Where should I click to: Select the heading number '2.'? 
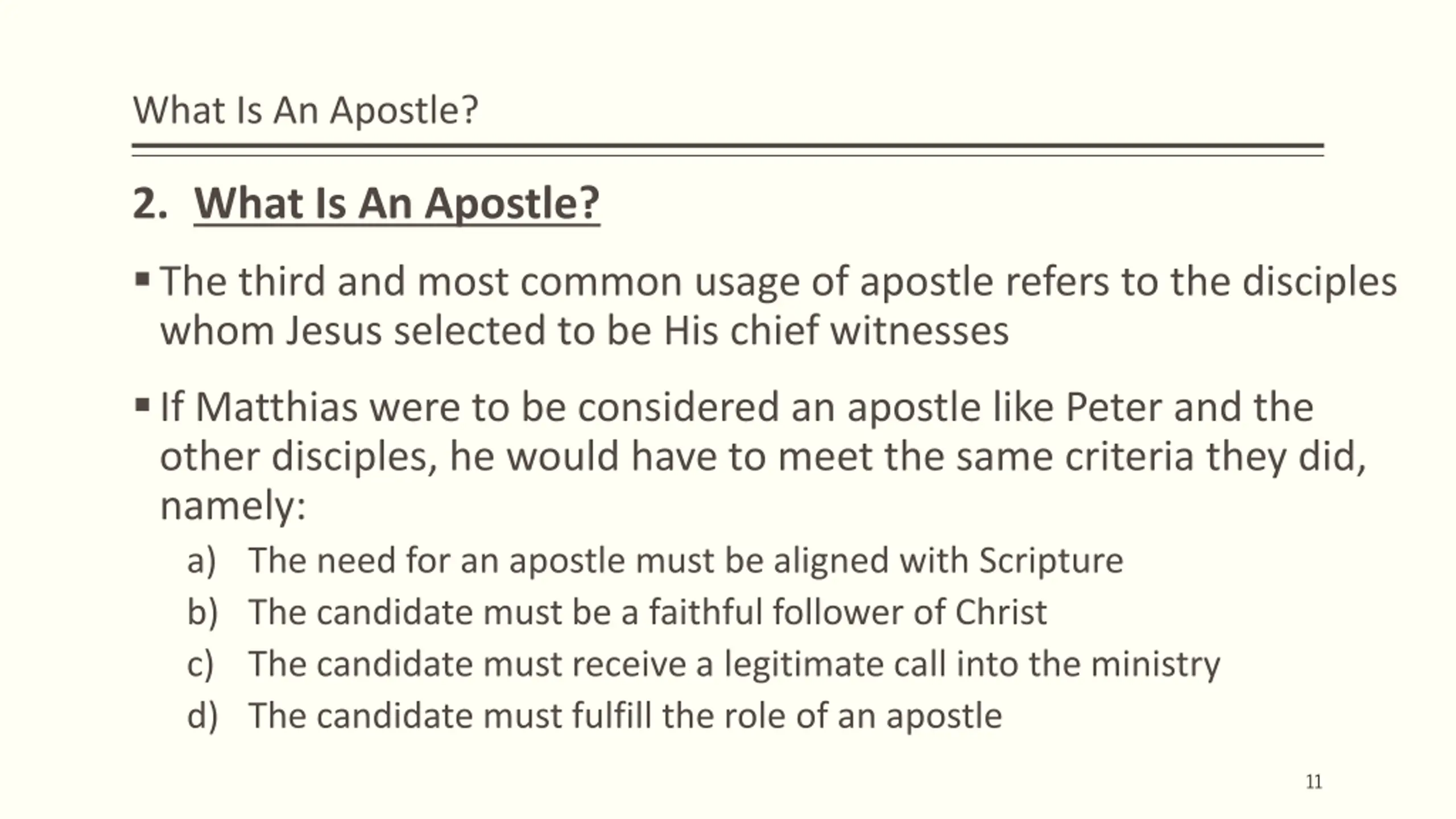[x=150, y=203]
